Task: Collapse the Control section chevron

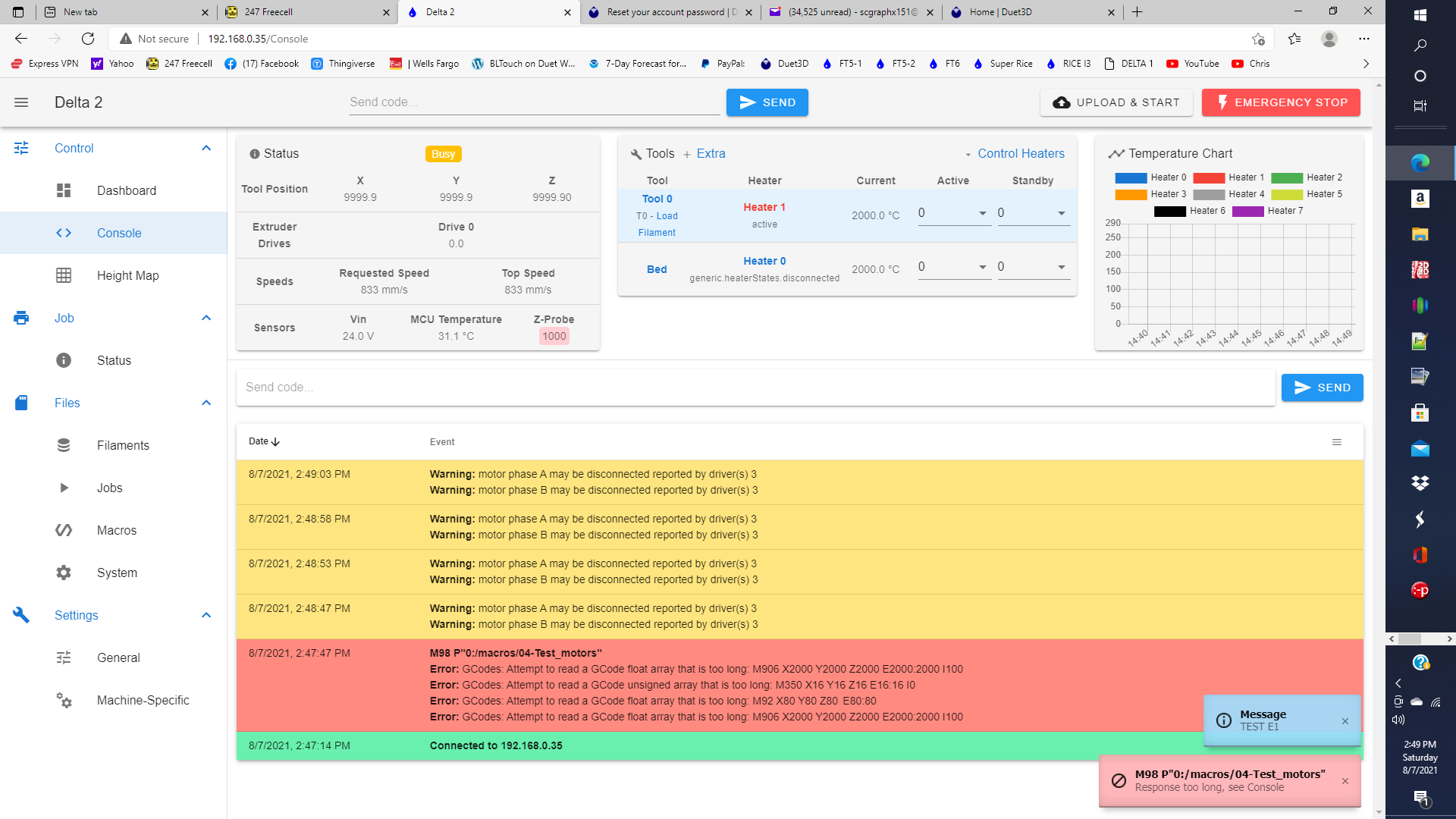Action: pyautogui.click(x=206, y=148)
